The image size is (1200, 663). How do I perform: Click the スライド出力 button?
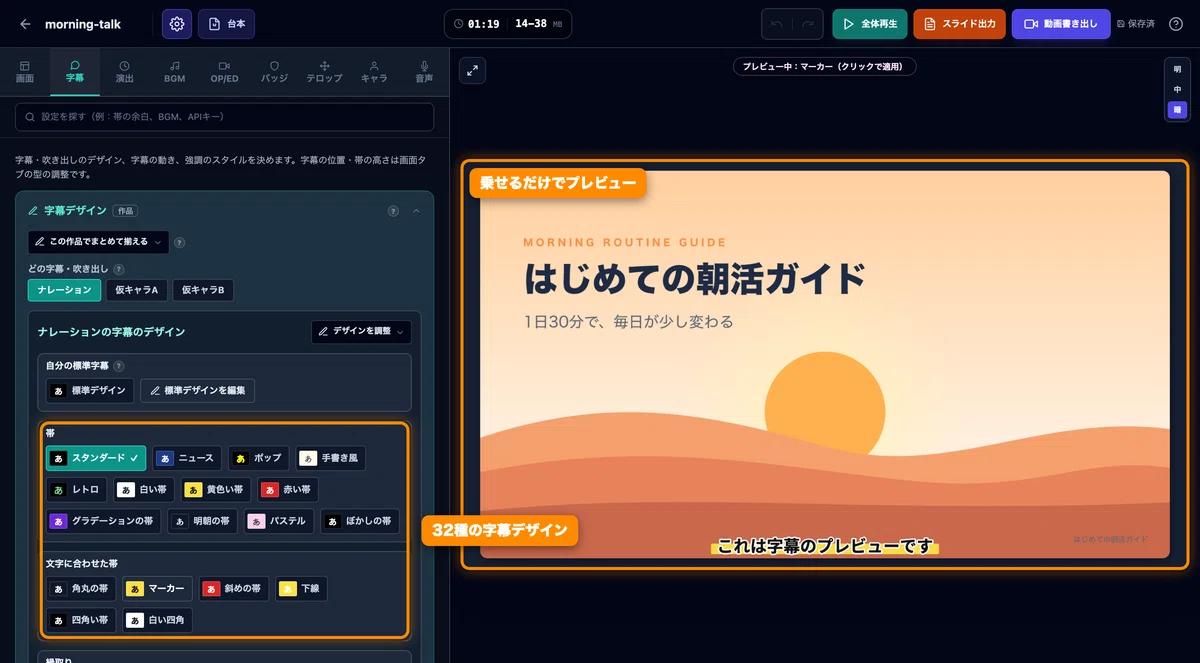tap(959, 24)
